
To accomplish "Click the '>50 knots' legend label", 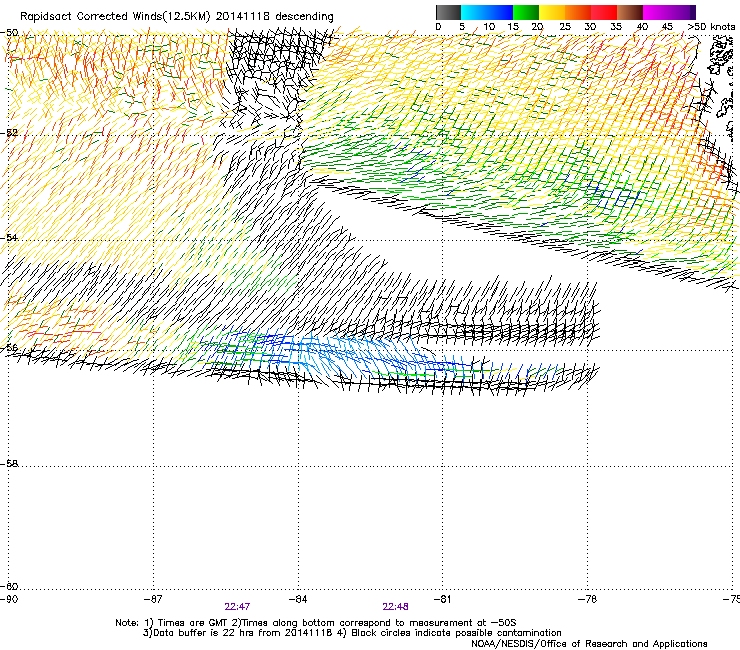I will click(x=711, y=27).
